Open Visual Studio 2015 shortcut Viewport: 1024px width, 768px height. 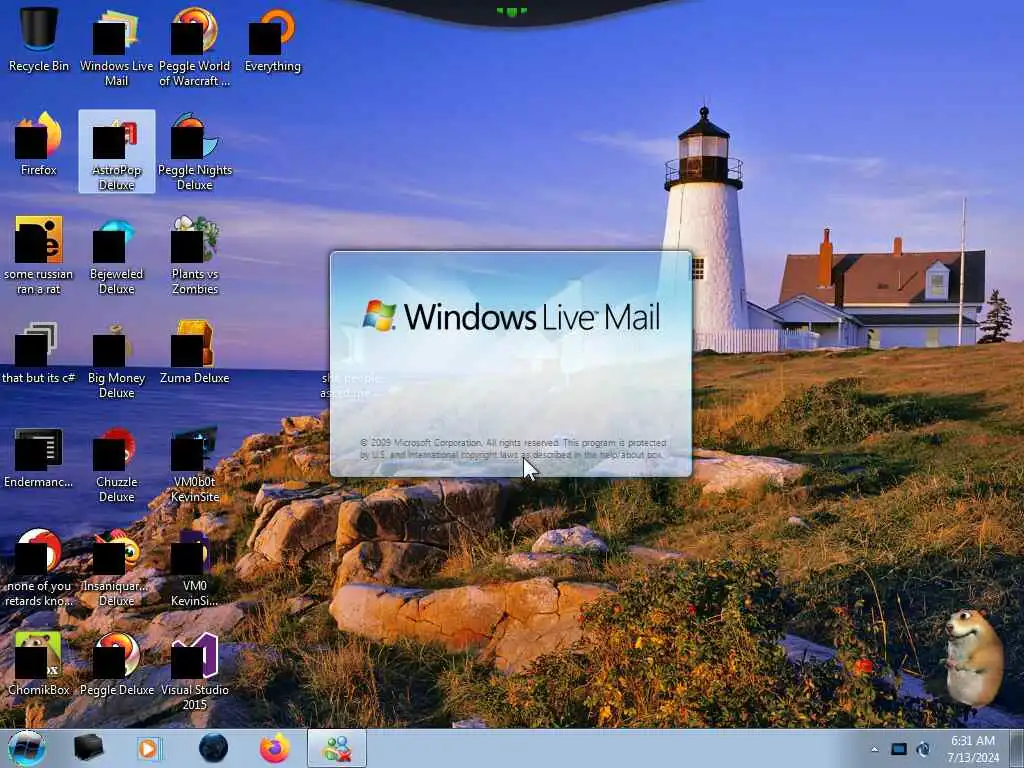coord(195,671)
